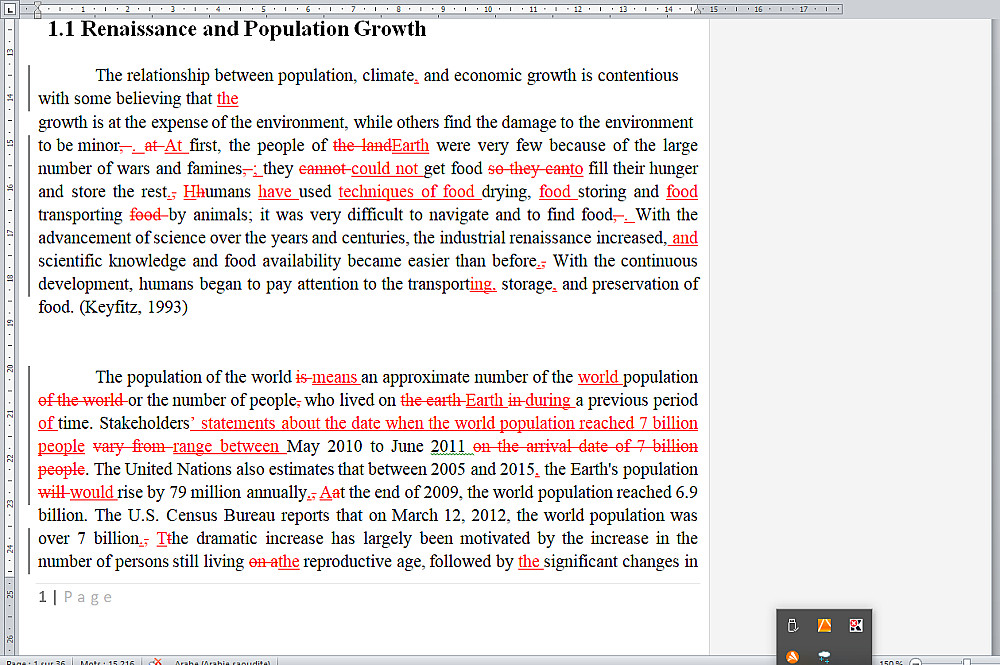1000x665 pixels.
Task: Click the inserted phrase 'techniques of food'
Action: point(407,191)
